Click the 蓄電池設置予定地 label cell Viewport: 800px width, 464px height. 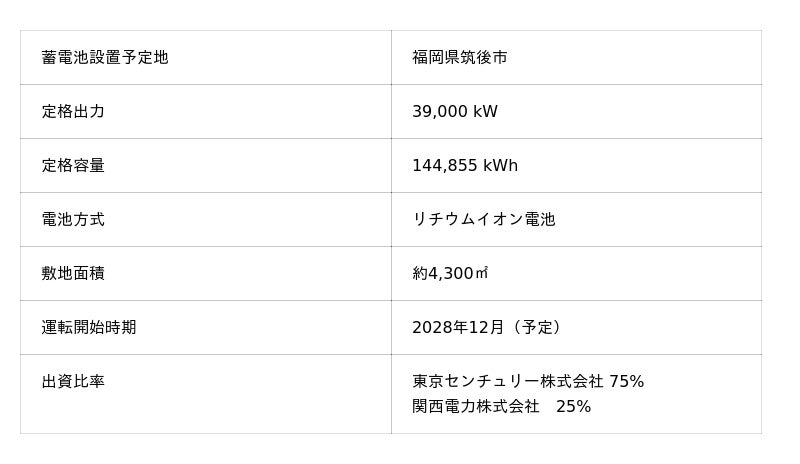tap(105, 58)
